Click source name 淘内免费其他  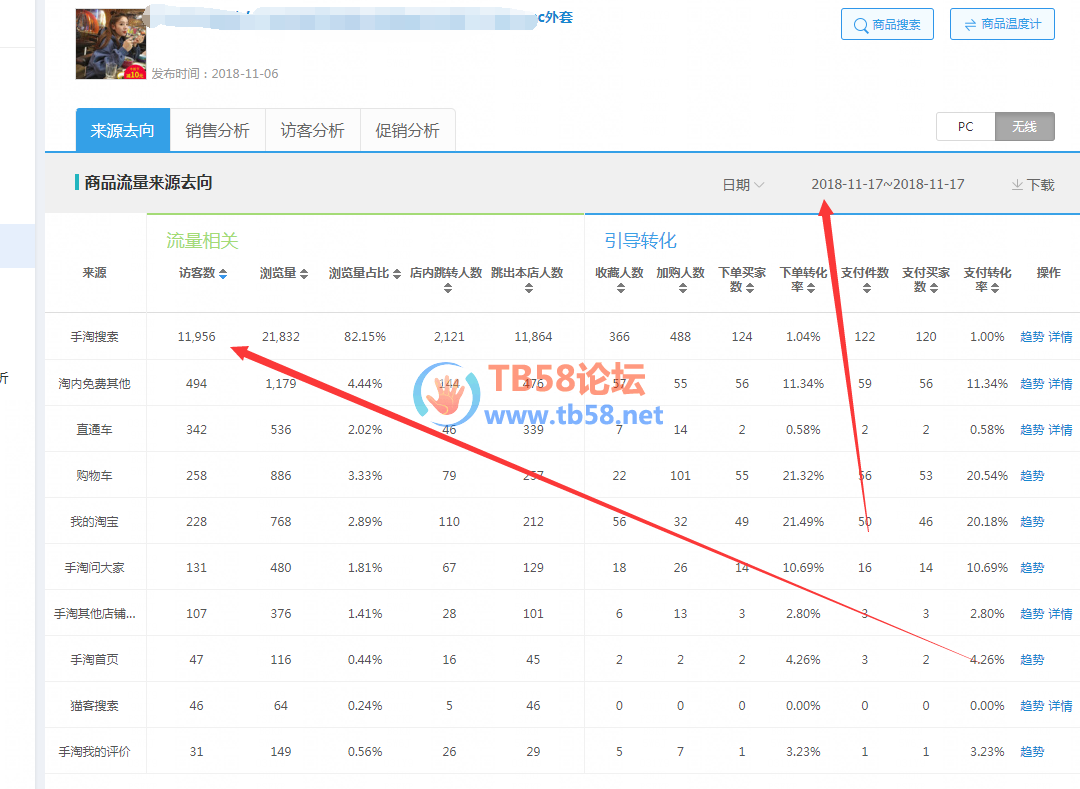(94, 383)
